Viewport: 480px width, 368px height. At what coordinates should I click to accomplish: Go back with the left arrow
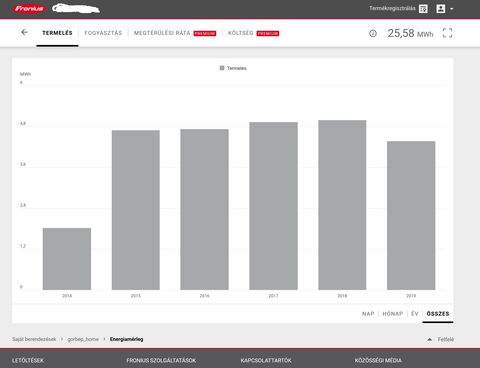24,32
